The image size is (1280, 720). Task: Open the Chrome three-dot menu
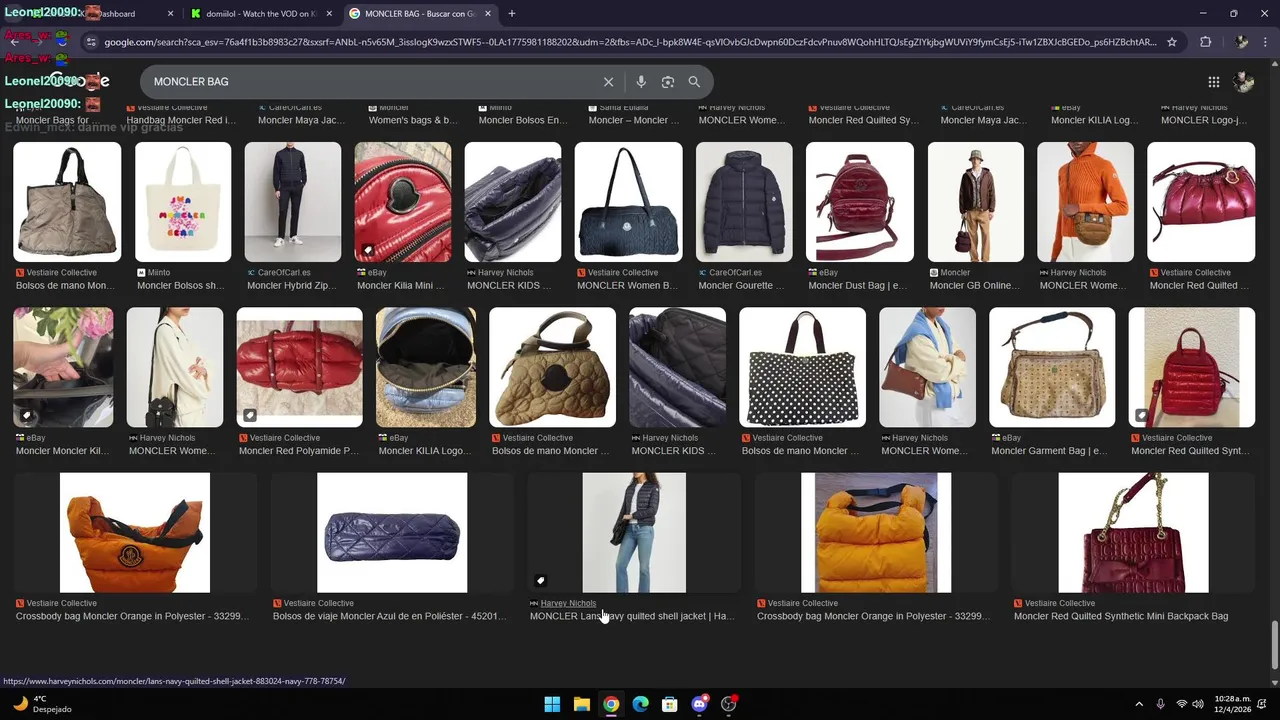1266,42
